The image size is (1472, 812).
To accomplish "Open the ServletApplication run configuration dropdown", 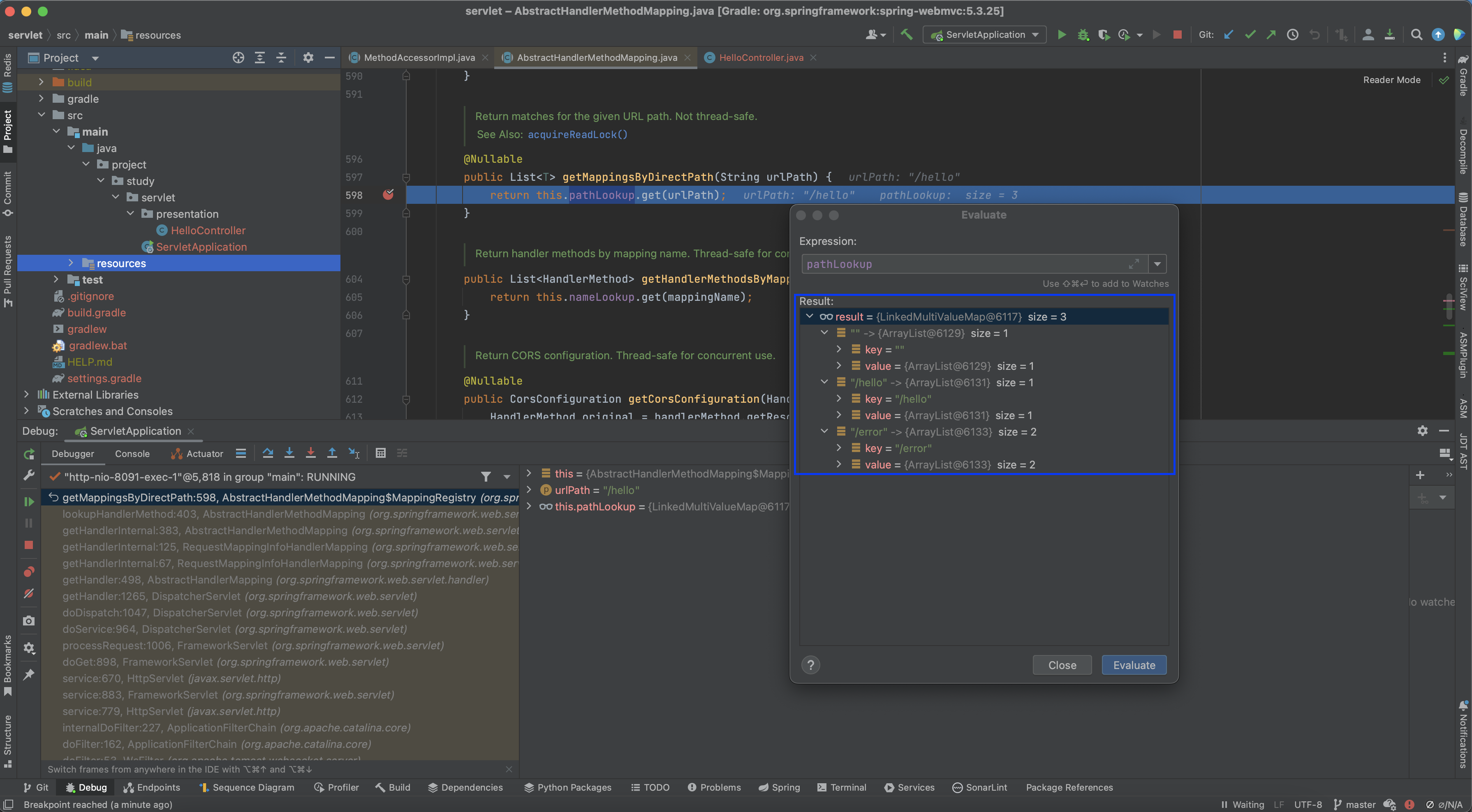I will pos(985,35).
